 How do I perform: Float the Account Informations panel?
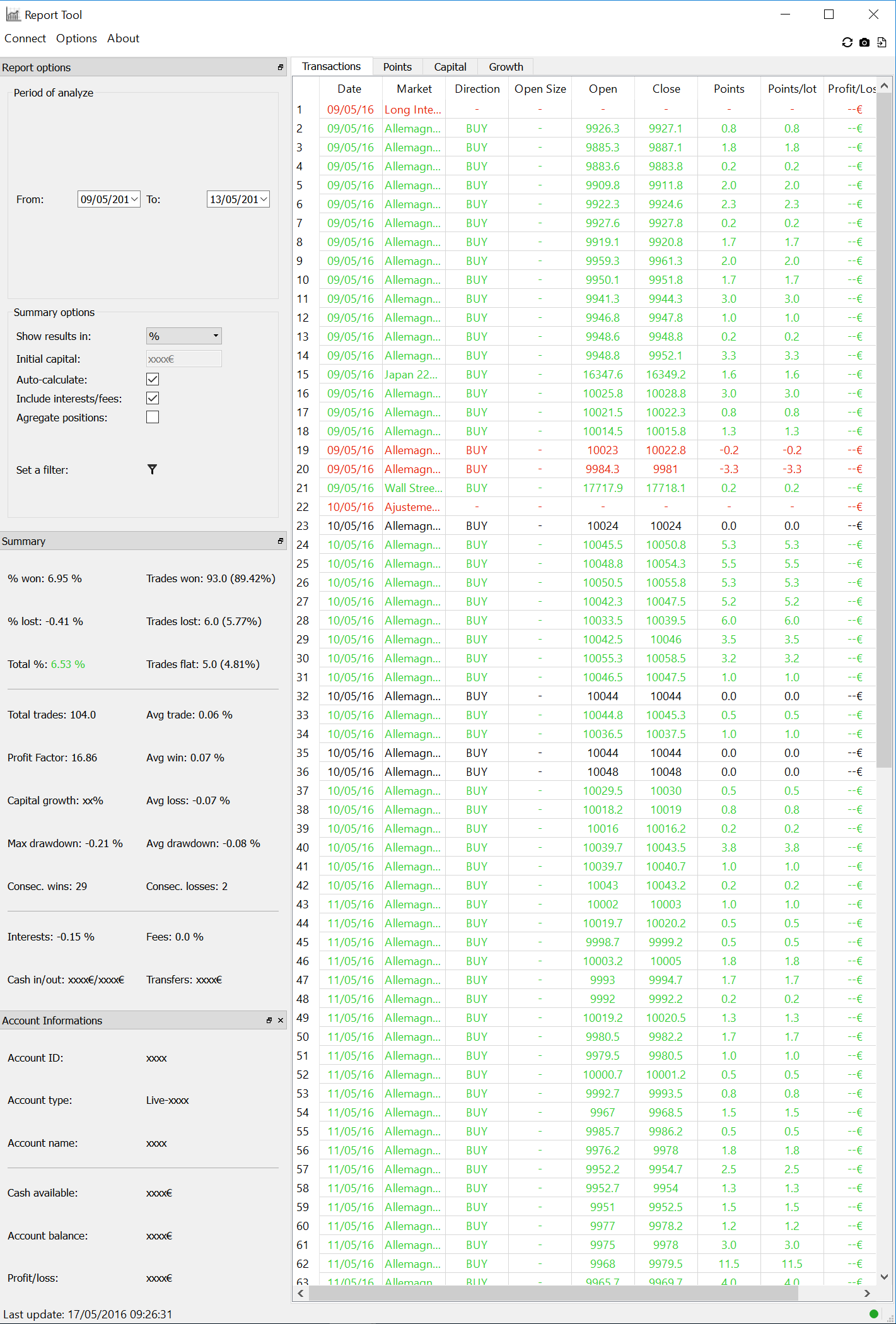(x=269, y=1021)
